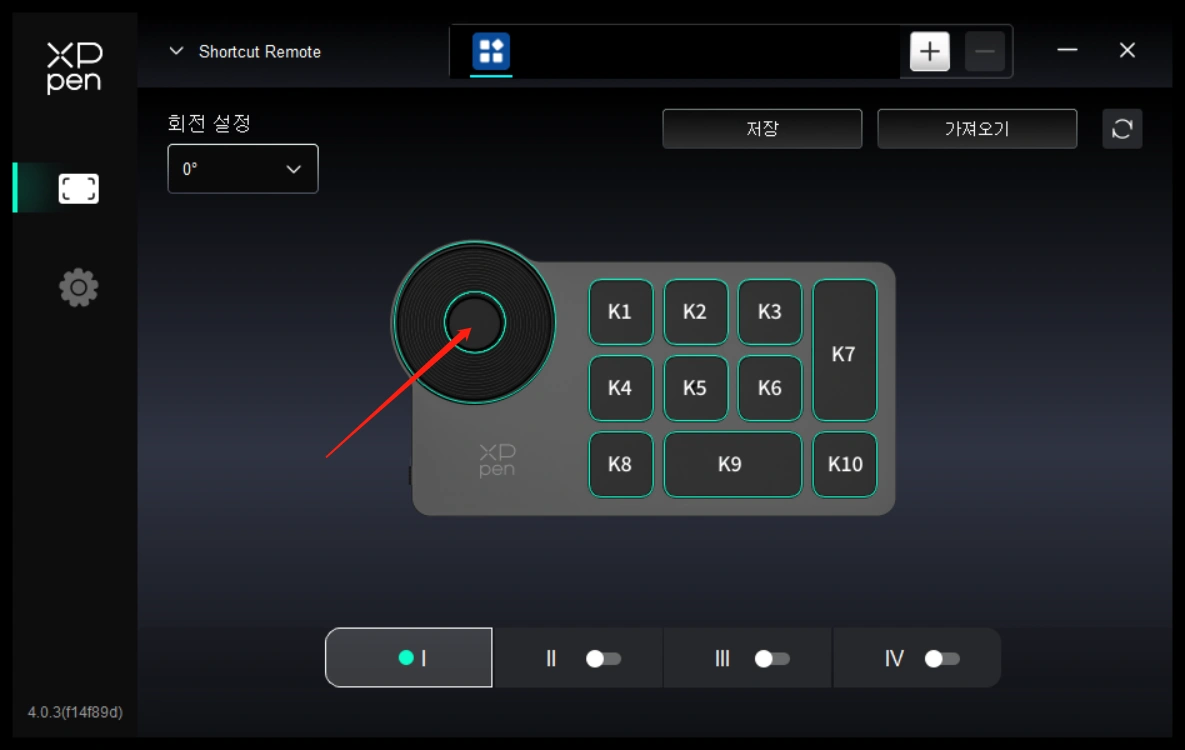Click the blue application grid icon
This screenshot has width=1185, height=750.
click(x=491, y=51)
